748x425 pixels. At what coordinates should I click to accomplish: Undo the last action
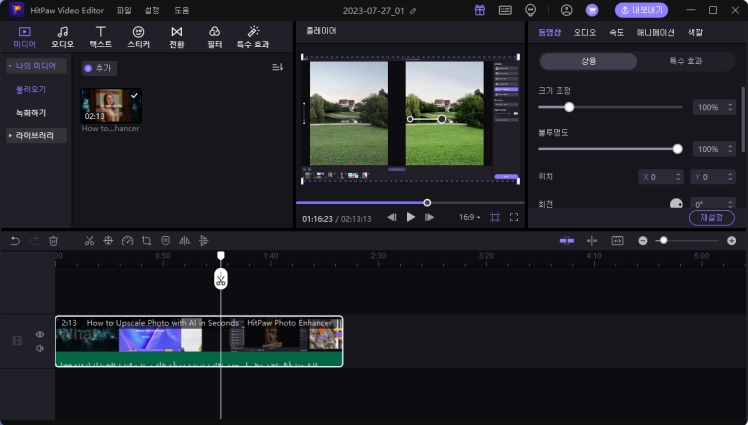(x=15, y=241)
